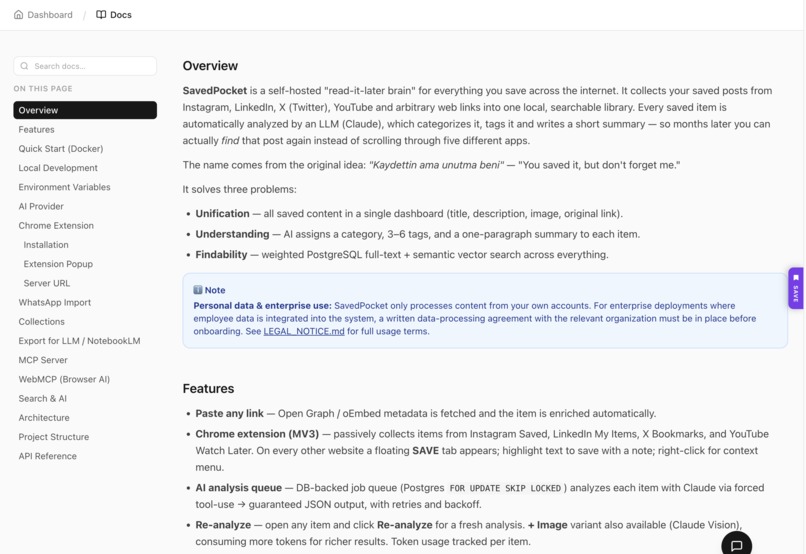The width and height of the screenshot is (806, 554).
Task: Open Quick Start (Docker) section
Action: tap(61, 149)
